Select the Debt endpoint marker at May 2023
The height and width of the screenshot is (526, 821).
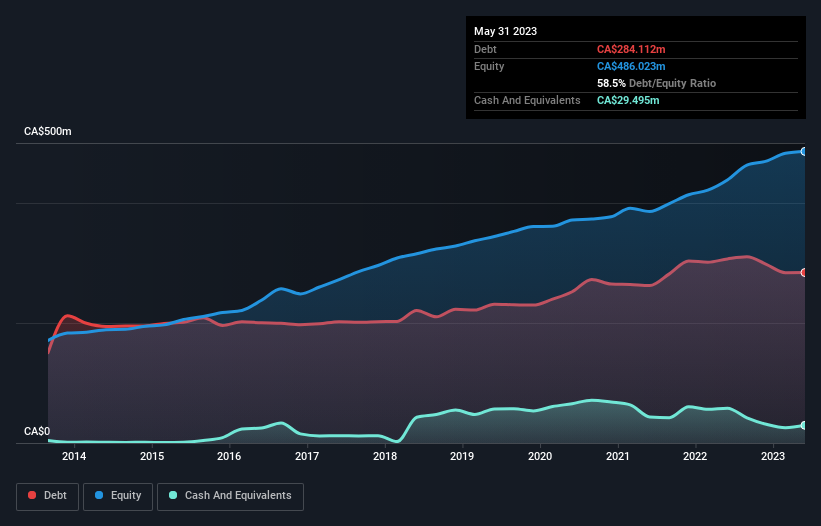pos(804,273)
